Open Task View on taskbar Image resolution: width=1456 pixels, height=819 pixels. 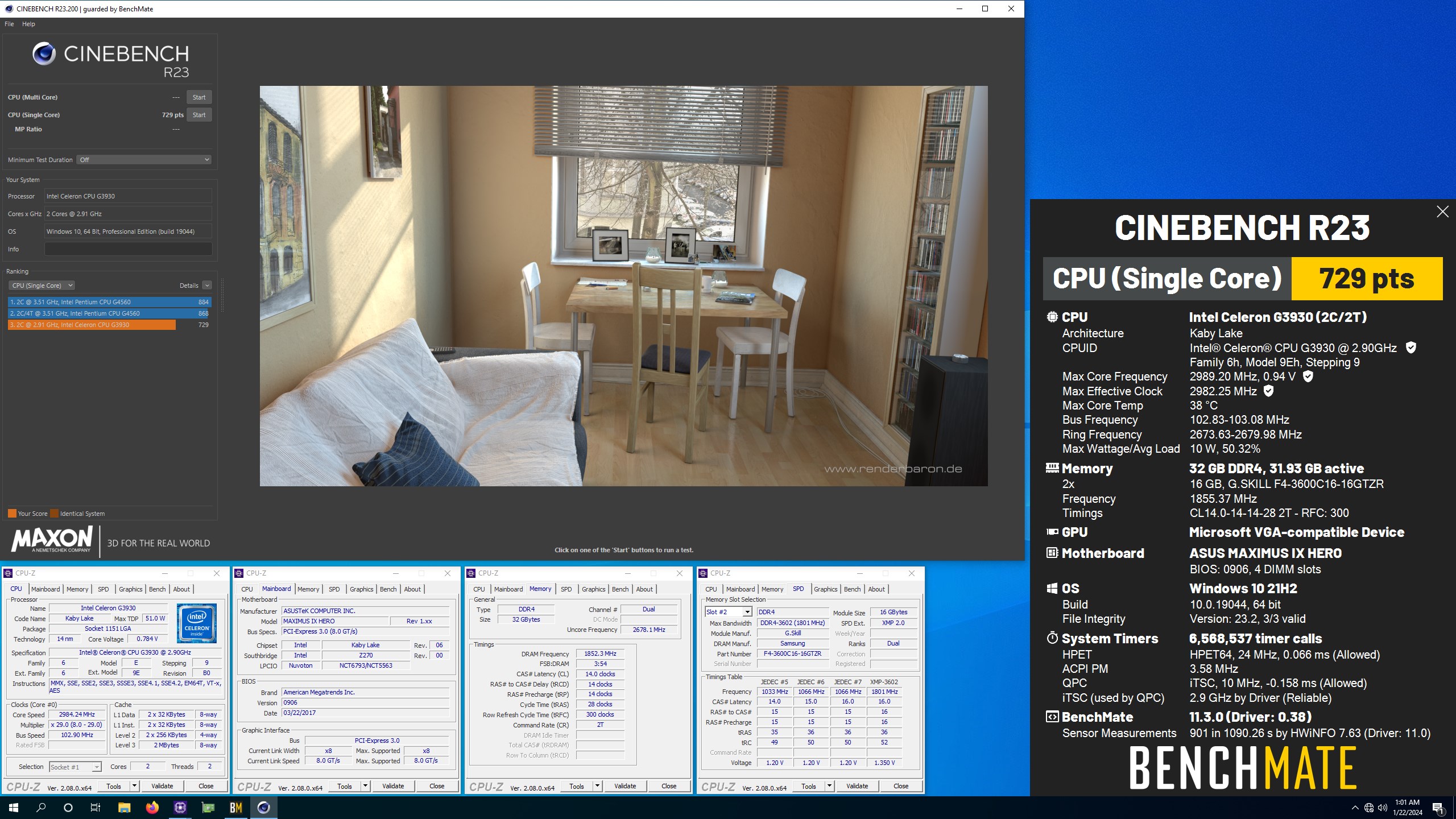(96, 808)
